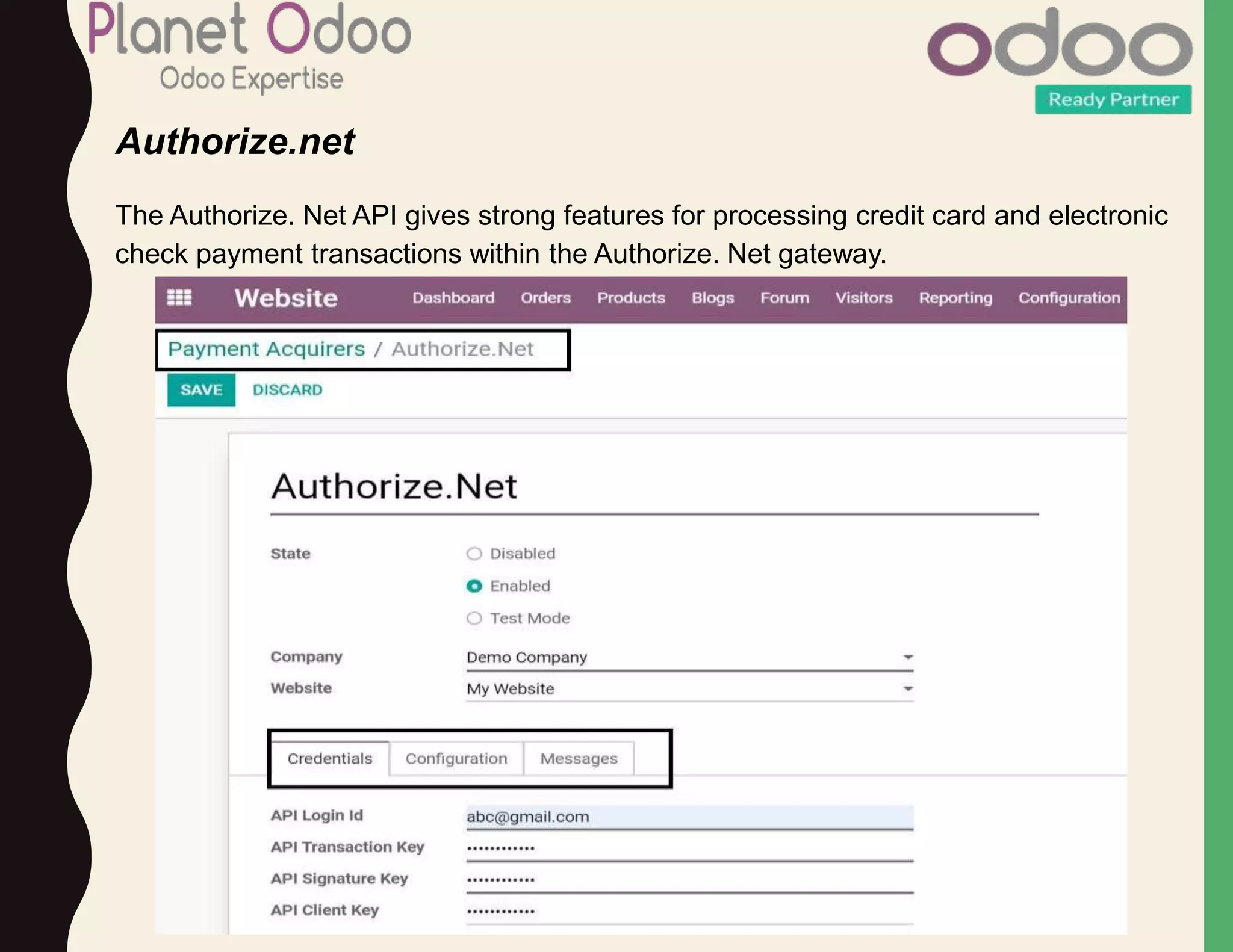The image size is (1233, 952).
Task: Save the payment acquirer
Action: (201, 390)
